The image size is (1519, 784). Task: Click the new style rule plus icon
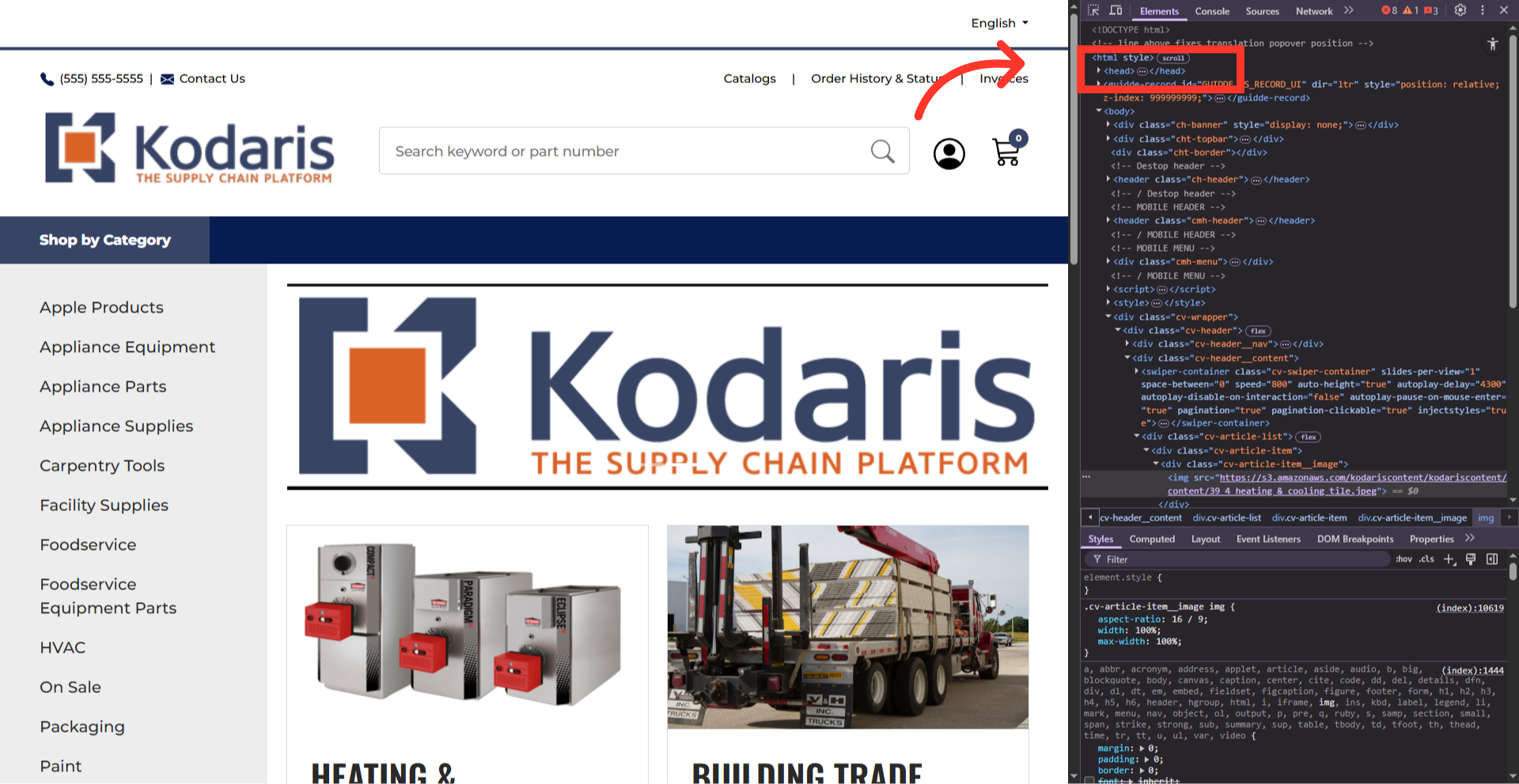tap(1449, 559)
